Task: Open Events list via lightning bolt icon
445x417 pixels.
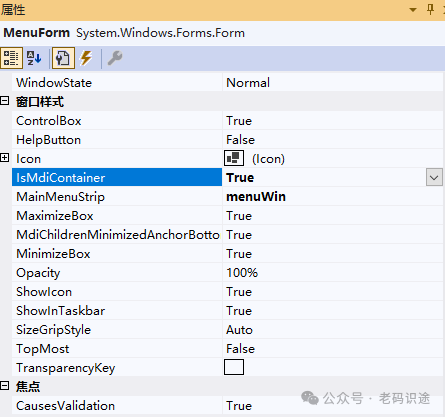Action: 86,58
